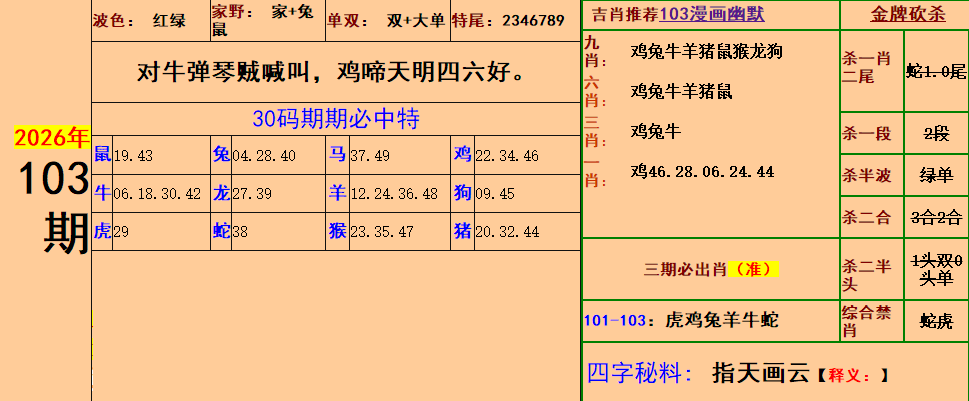The image size is (969, 401).
Task: Select the 鸡 zodiac label in table
Action: tap(462, 154)
